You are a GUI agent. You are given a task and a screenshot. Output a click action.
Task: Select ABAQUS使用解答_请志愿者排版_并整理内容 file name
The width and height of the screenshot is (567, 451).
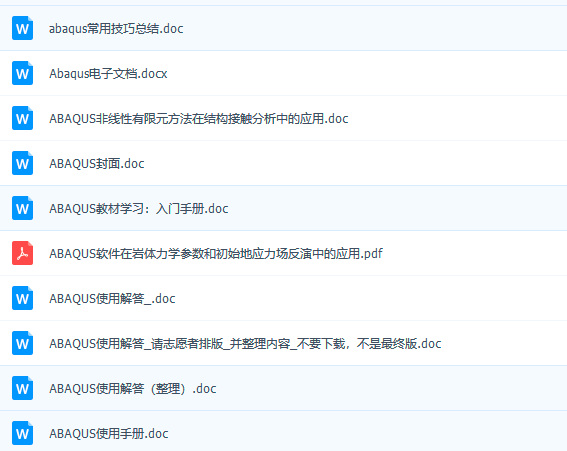tap(245, 343)
